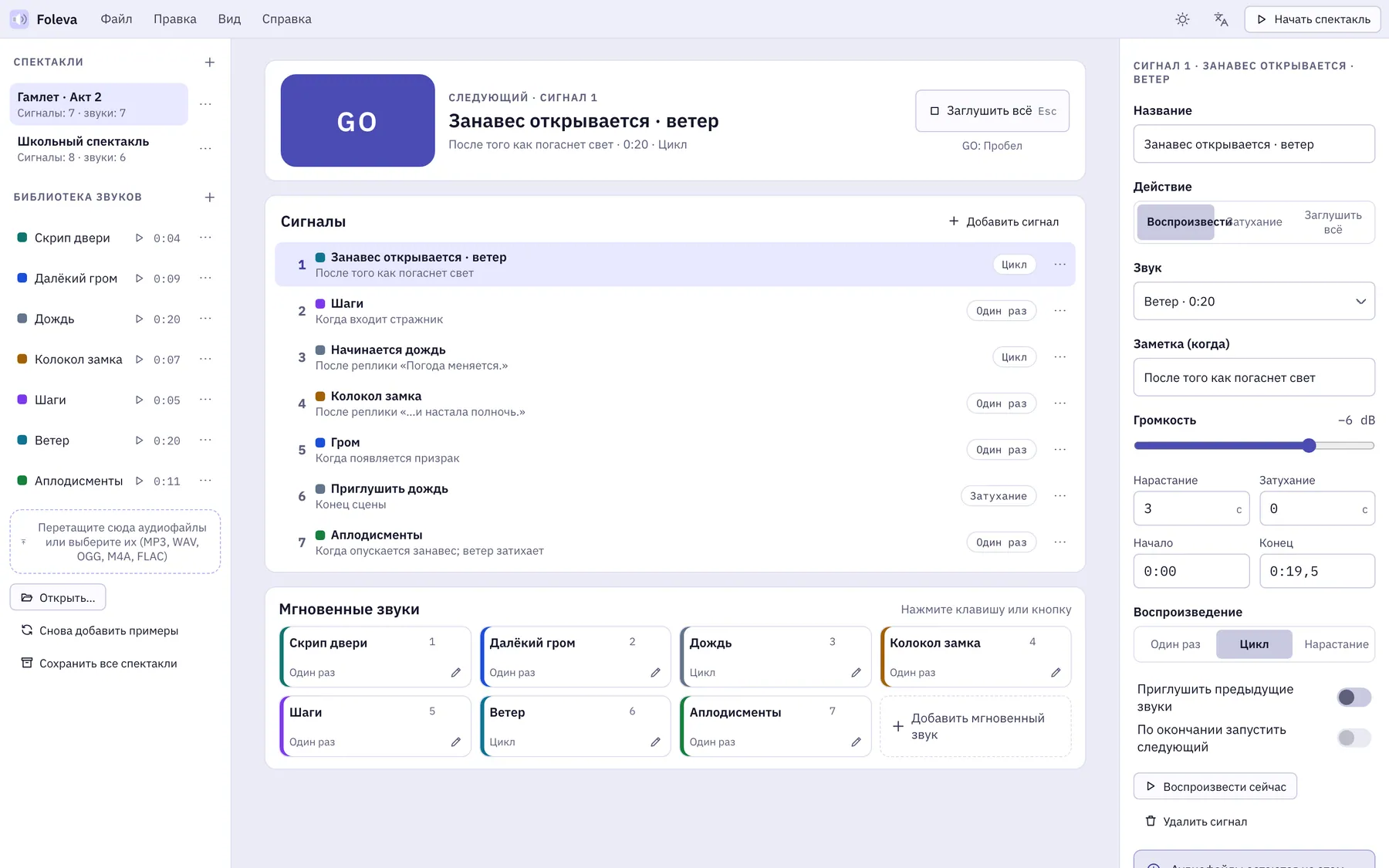Open the Звук dropdown Ветер 0:20

(x=1254, y=302)
